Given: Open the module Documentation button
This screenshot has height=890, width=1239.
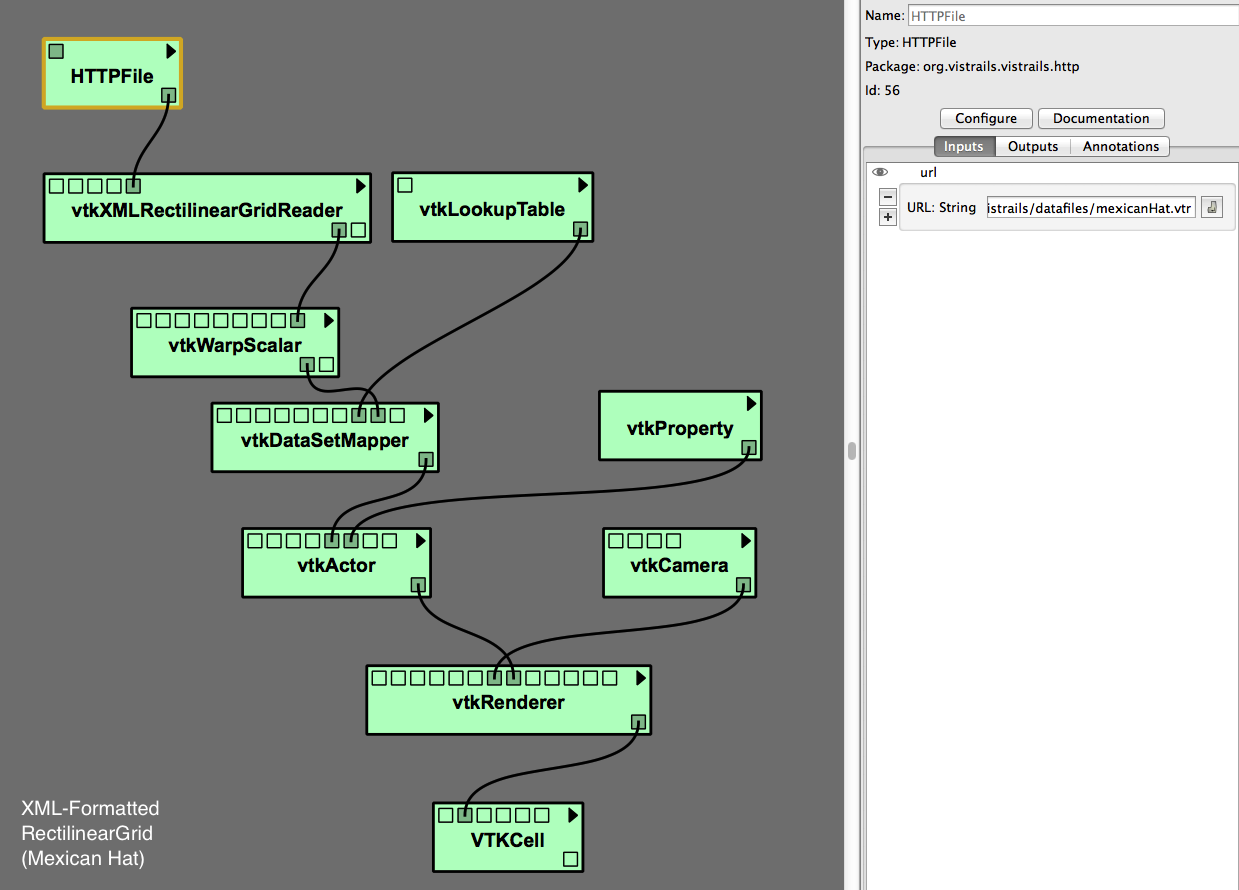Looking at the screenshot, I should pyautogui.click(x=1100, y=118).
